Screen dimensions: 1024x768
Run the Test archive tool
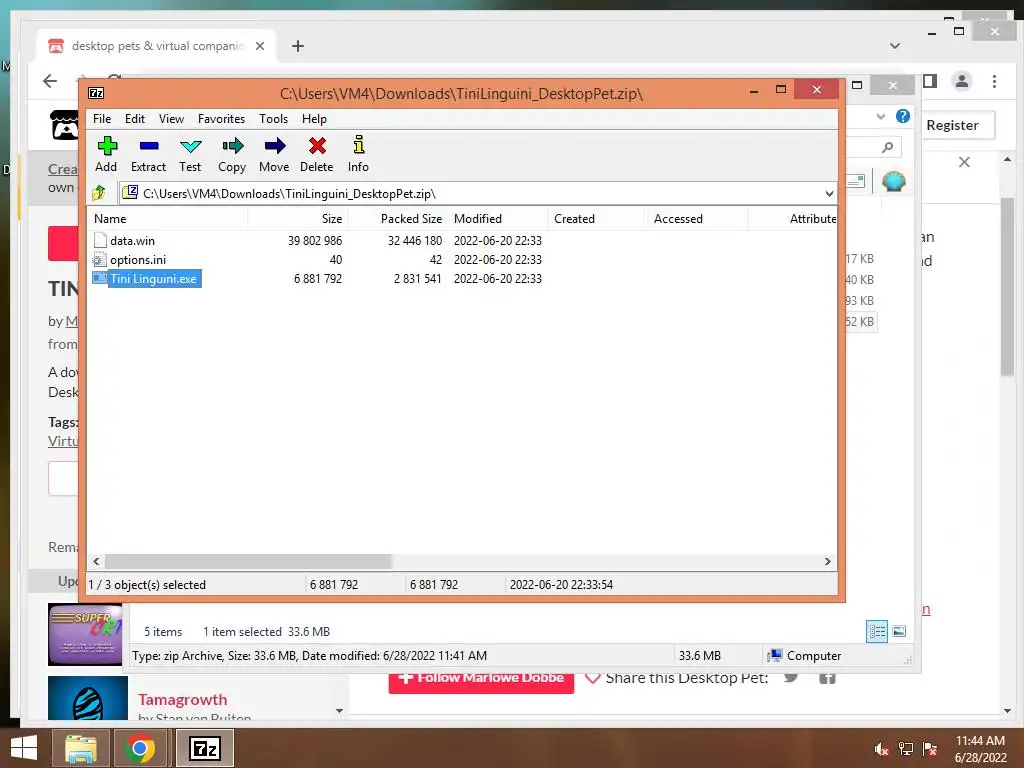tap(191, 146)
